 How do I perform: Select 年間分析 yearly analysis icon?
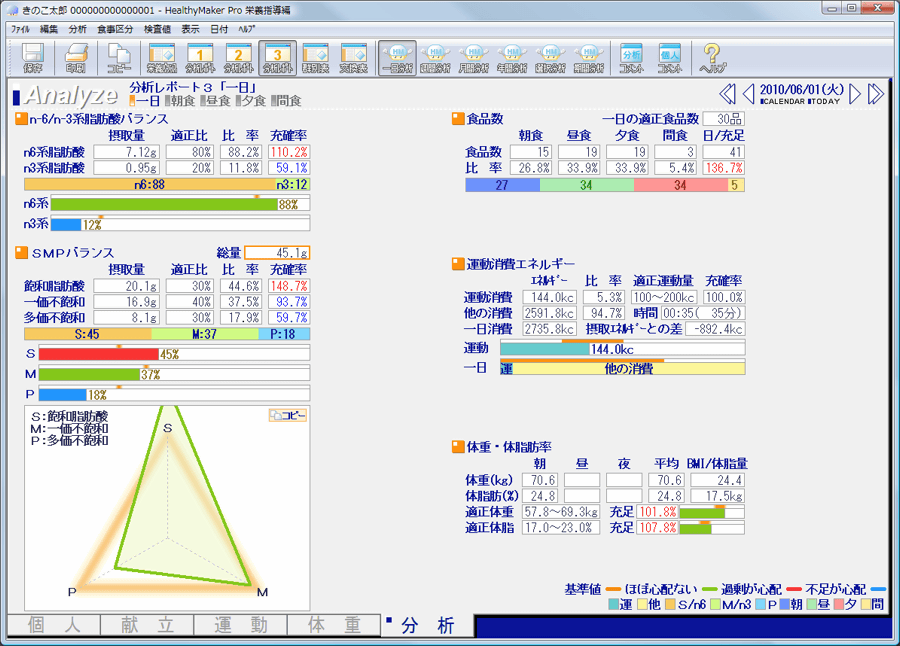click(x=512, y=58)
